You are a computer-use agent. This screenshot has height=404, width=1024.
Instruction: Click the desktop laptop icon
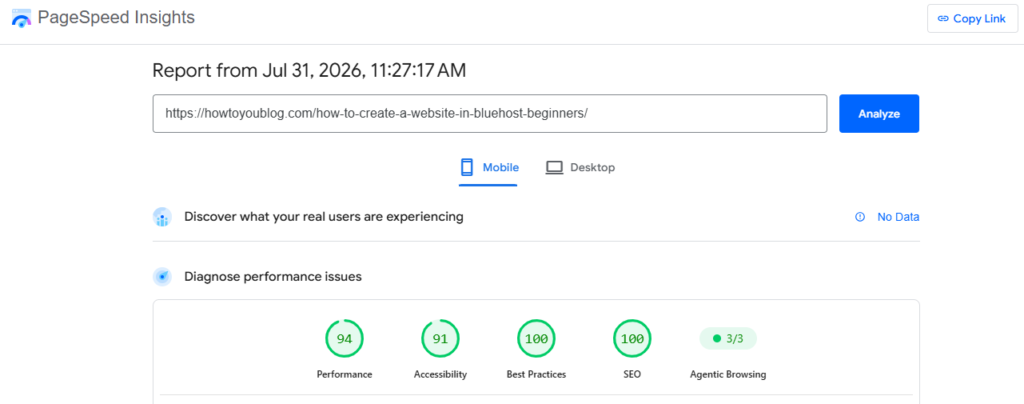click(x=554, y=168)
